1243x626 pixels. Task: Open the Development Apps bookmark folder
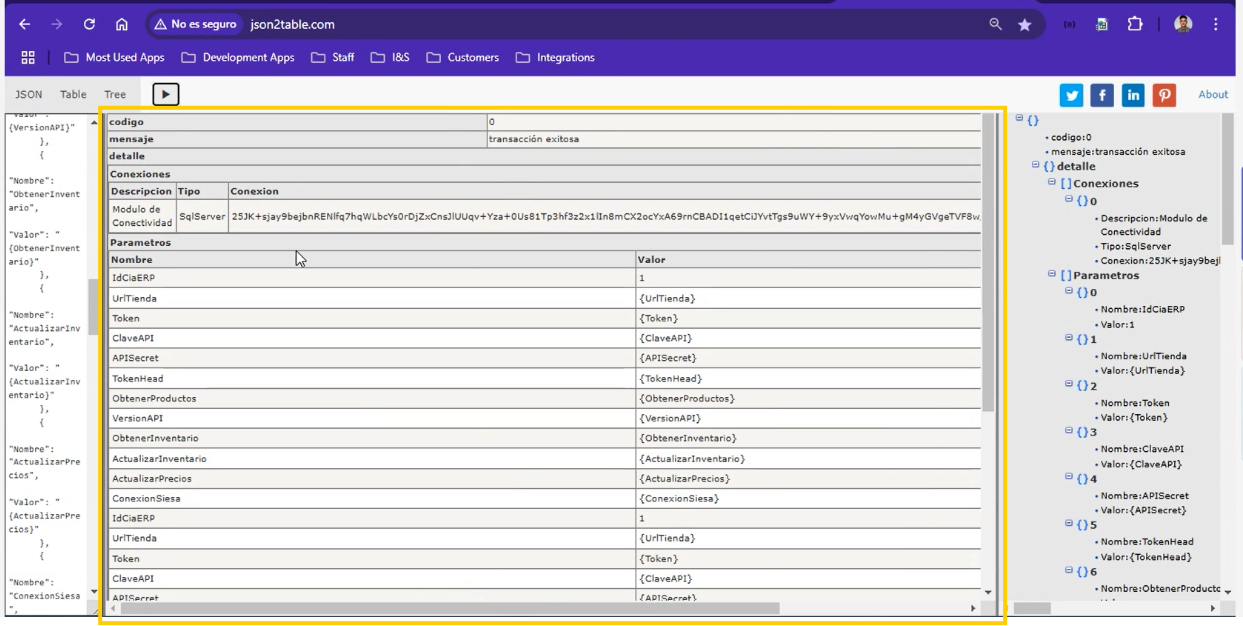(x=238, y=57)
